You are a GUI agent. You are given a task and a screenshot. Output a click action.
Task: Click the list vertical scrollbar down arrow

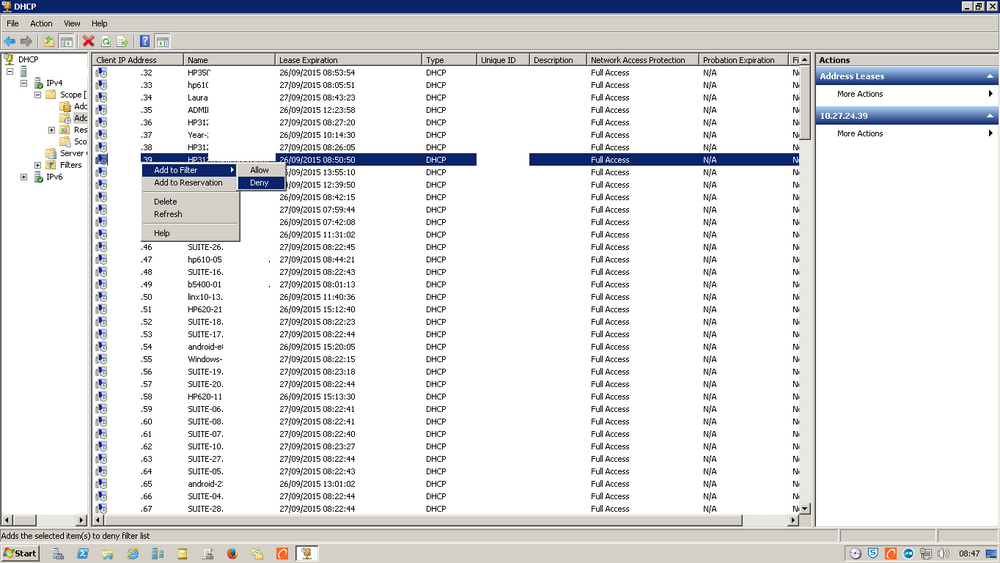coord(805,508)
